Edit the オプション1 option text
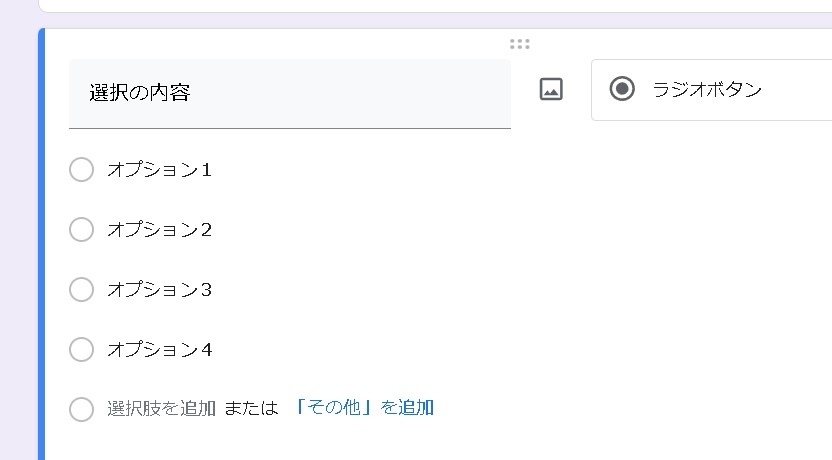 click(160, 170)
